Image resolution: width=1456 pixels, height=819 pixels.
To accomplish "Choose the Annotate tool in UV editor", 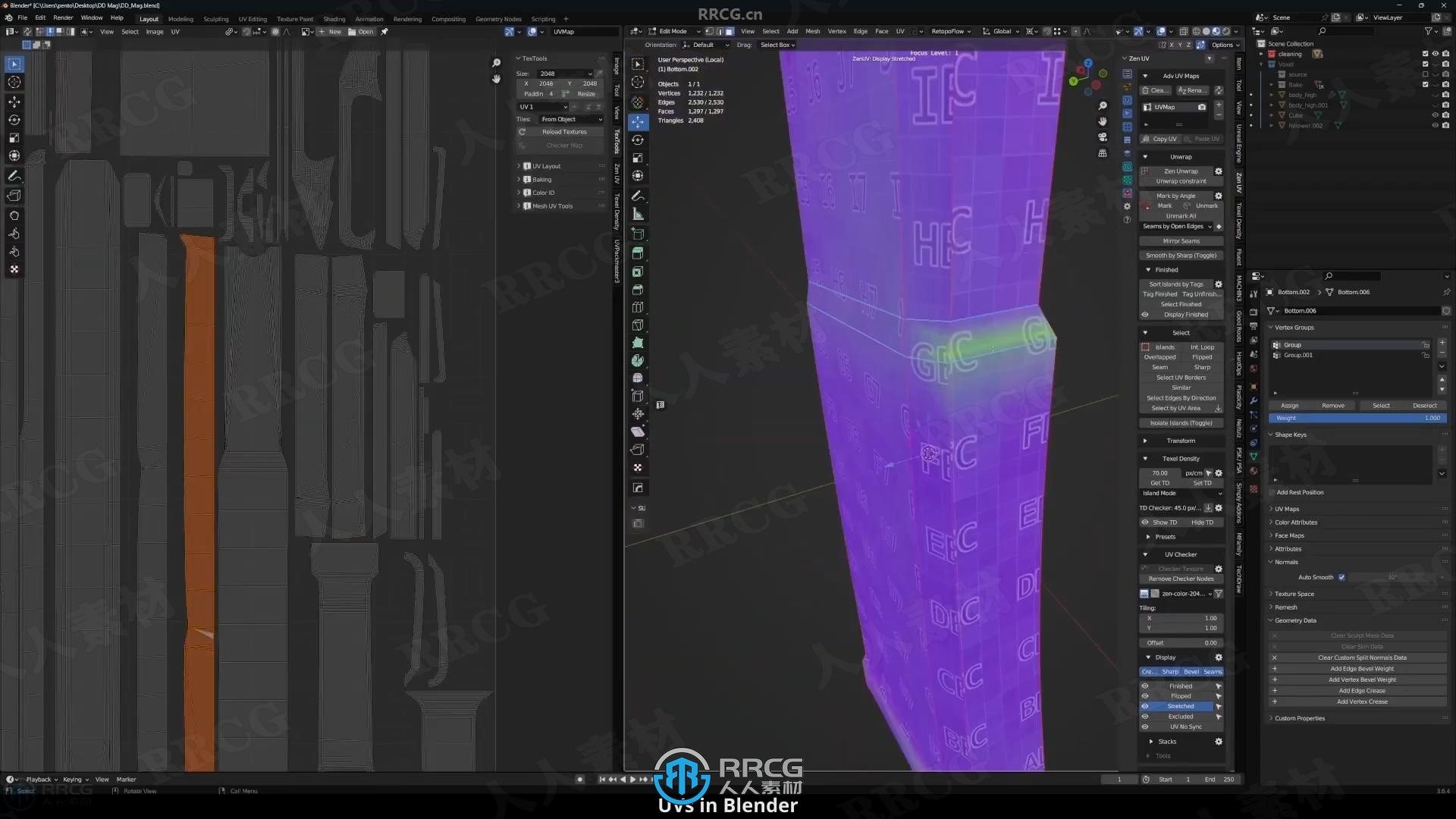I will click(14, 176).
